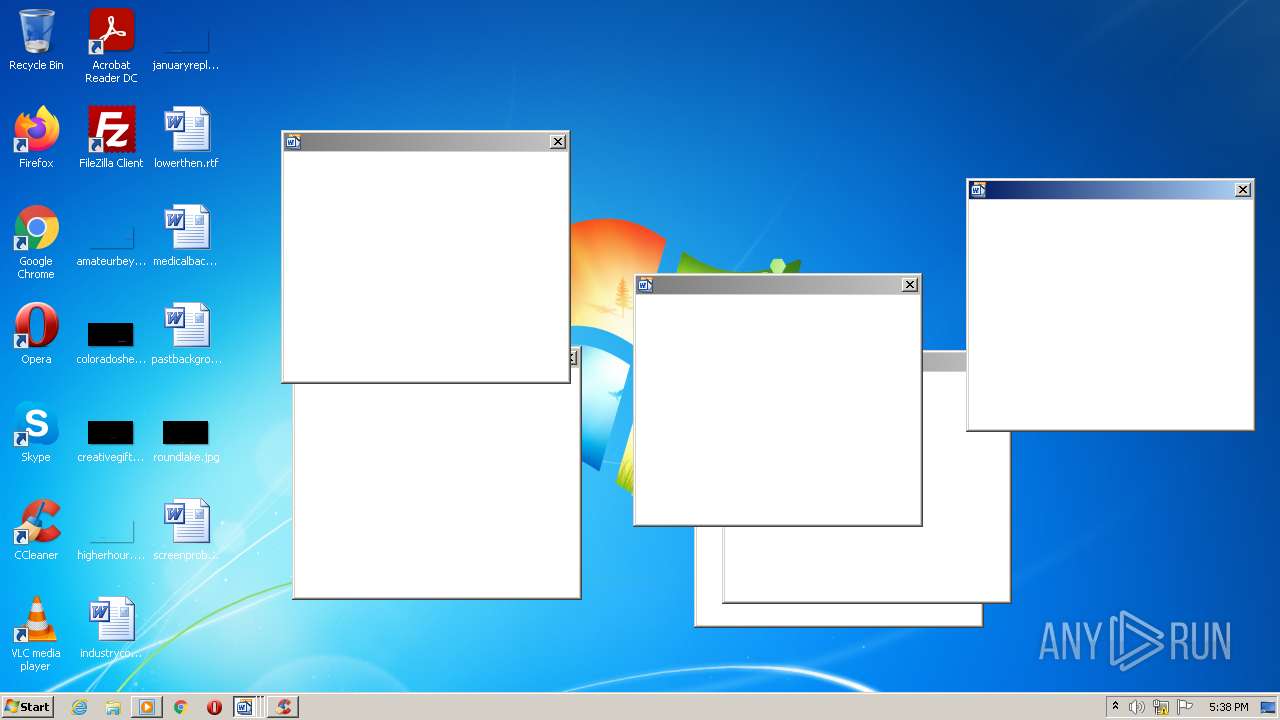Close the upper-left gray-titled window
1280x720 pixels.
[558, 142]
